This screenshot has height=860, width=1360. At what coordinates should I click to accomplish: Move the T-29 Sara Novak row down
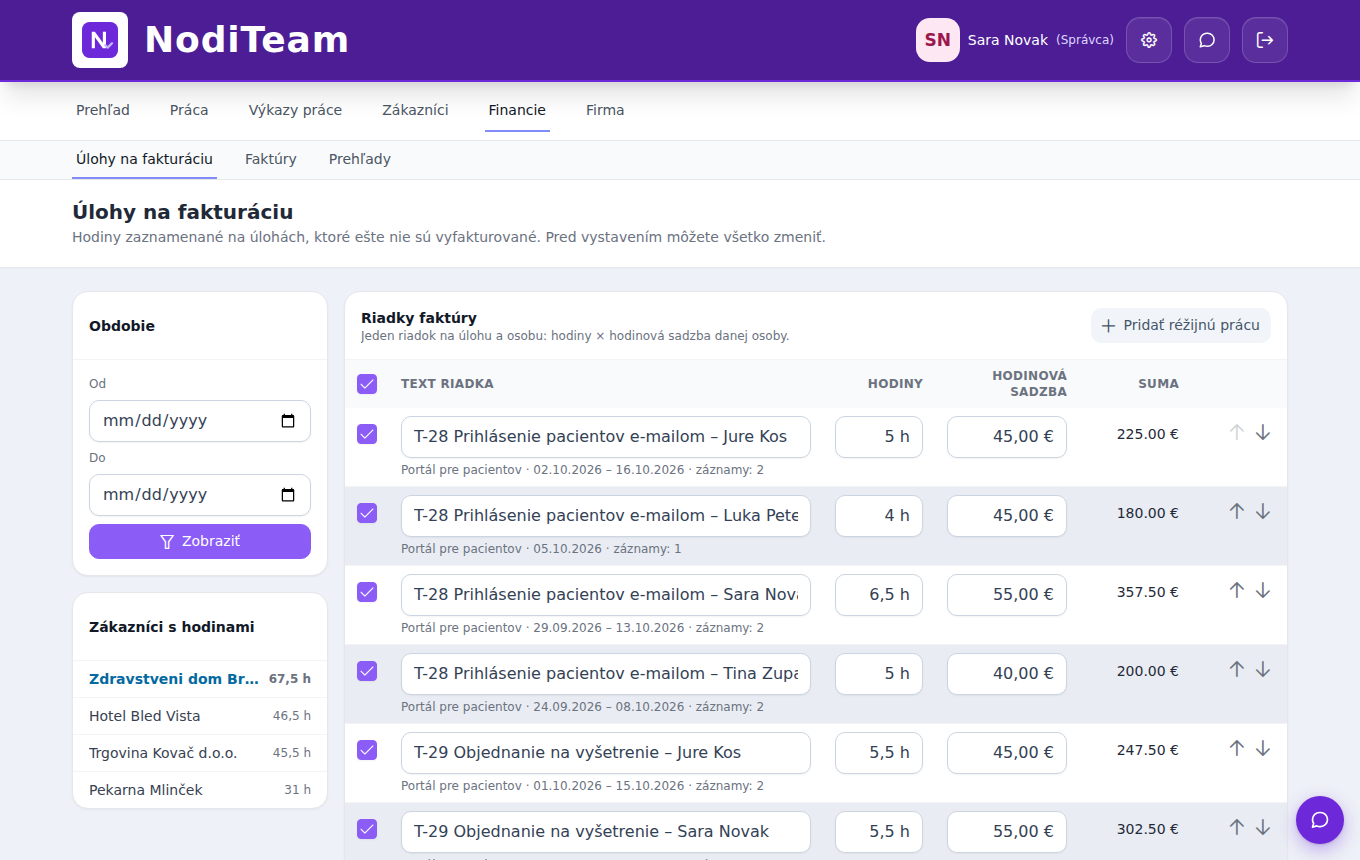[1263, 827]
